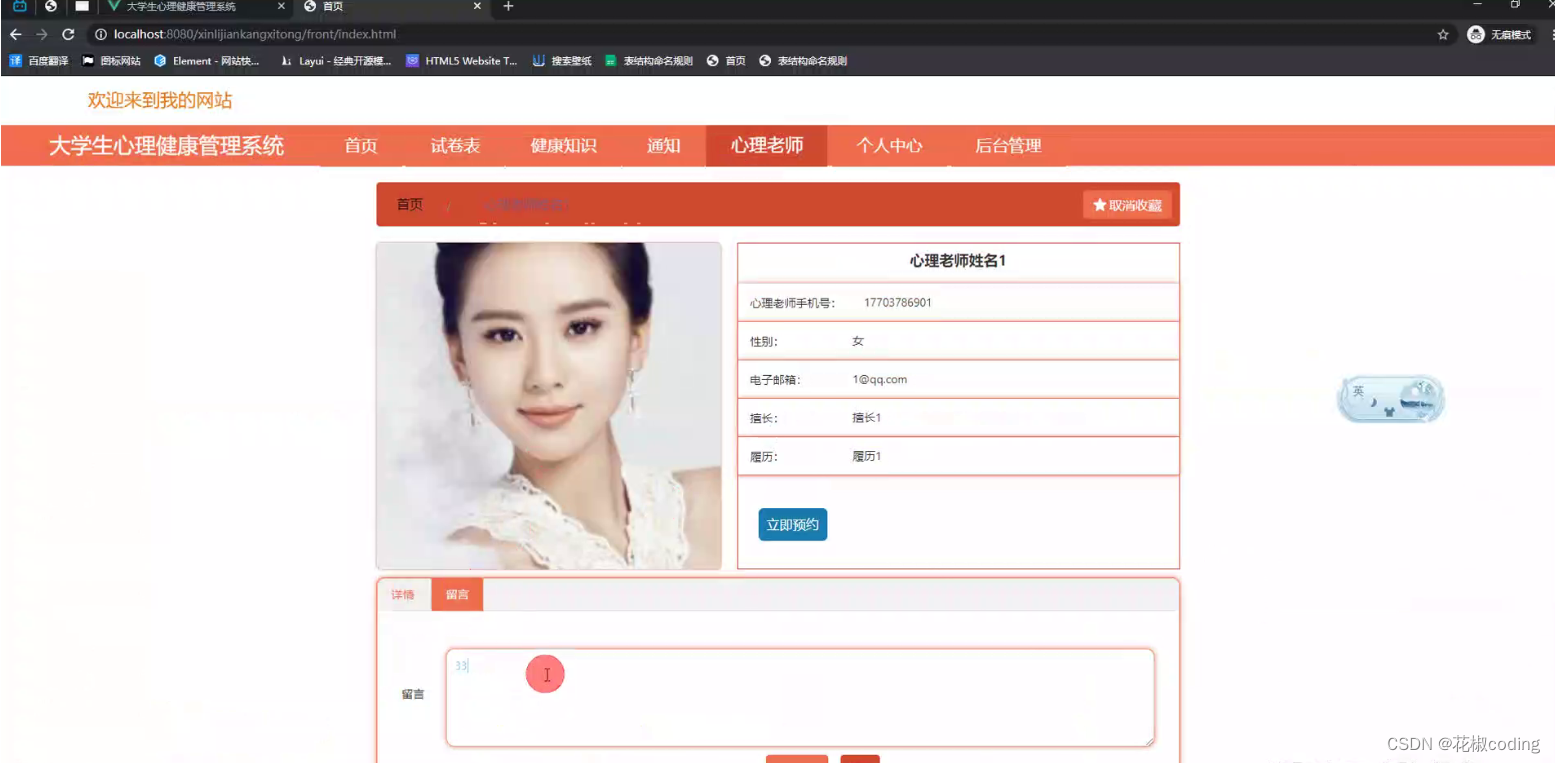
Task: Click the 无痕模式 incognito profile icon
Action: [1475, 33]
